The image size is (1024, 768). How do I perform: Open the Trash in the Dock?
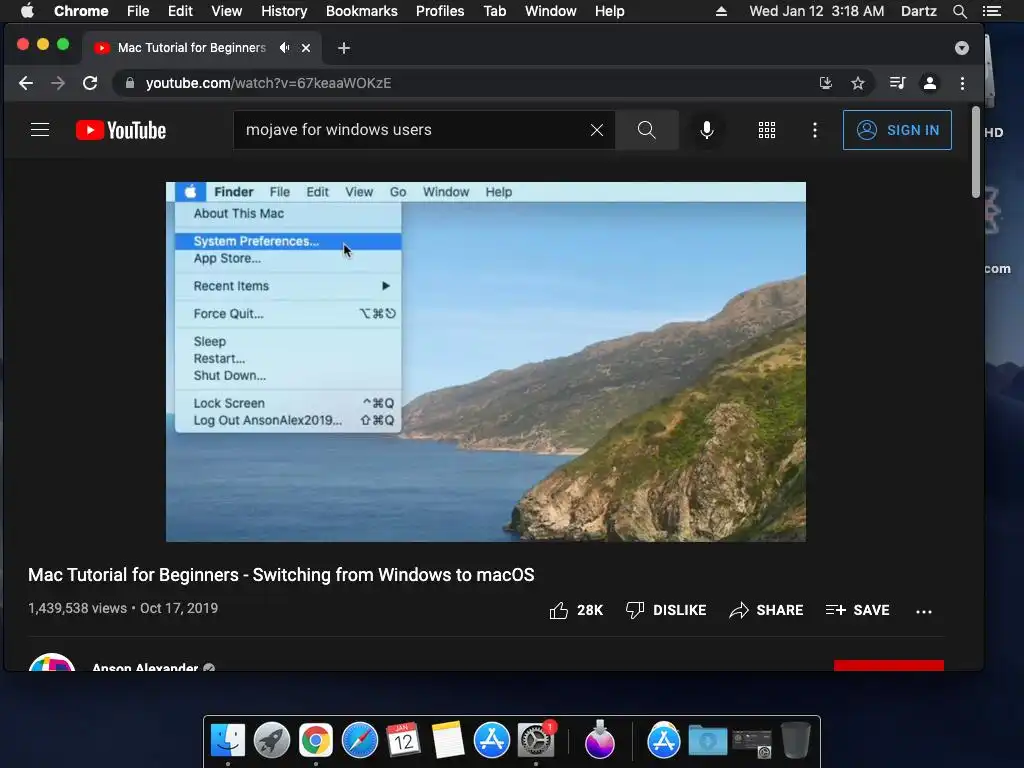pos(795,739)
